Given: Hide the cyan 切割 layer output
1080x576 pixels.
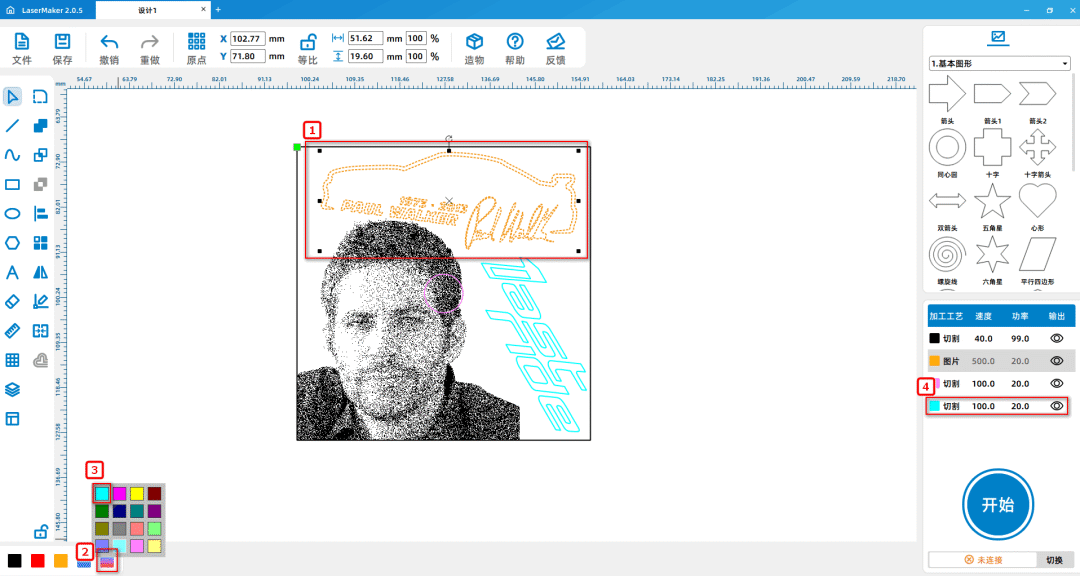Looking at the screenshot, I should click(1056, 406).
